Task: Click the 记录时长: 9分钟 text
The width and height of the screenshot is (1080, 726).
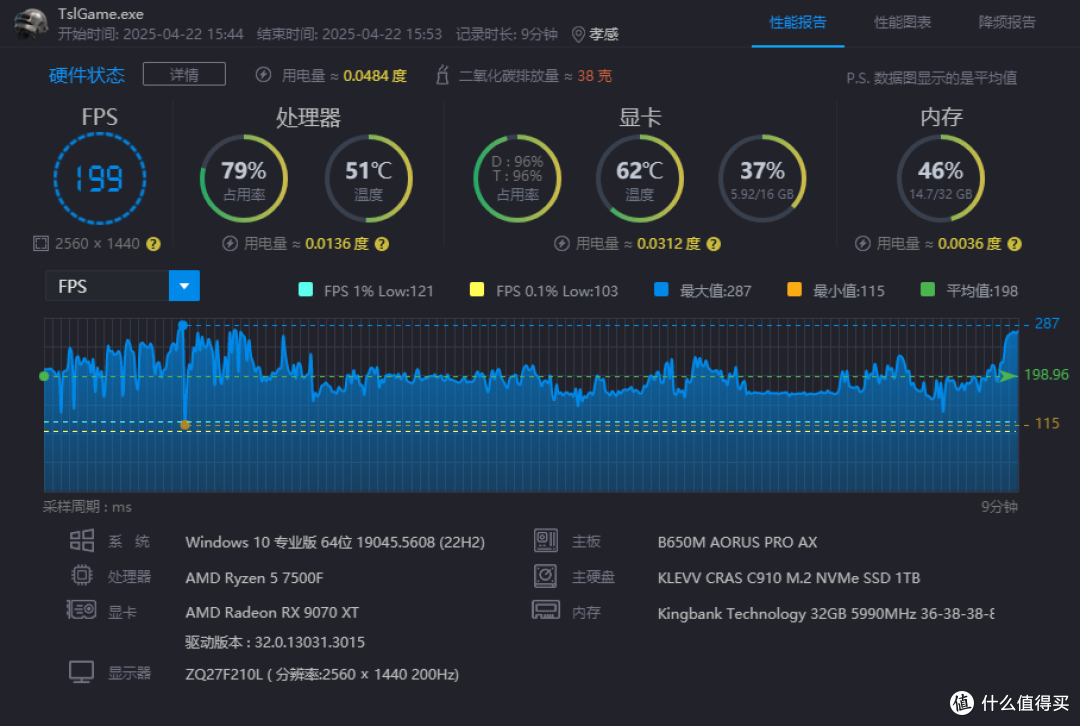Action: 506,34
